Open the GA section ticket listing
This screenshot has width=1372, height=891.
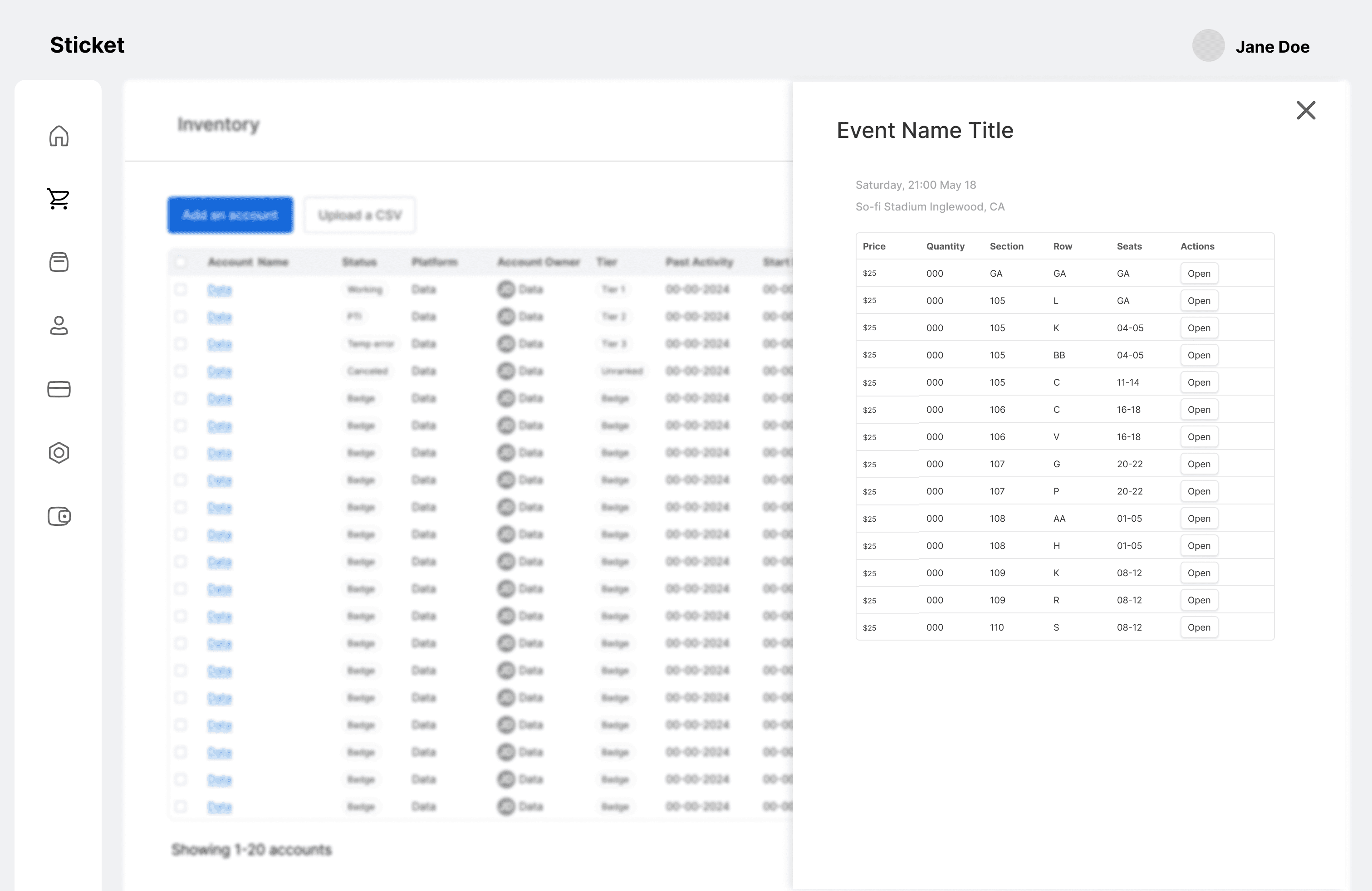[x=1199, y=274]
